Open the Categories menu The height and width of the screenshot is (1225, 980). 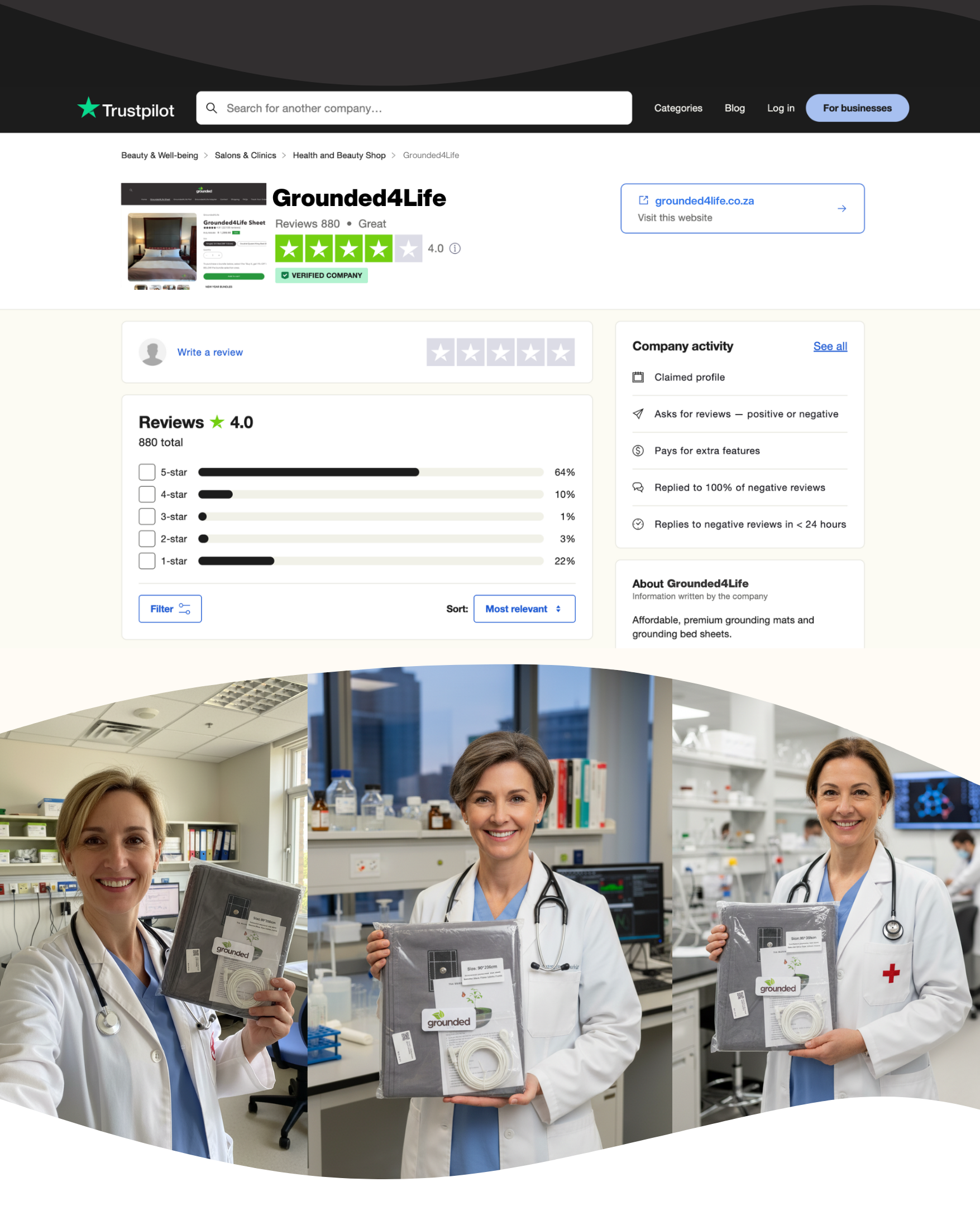[678, 108]
